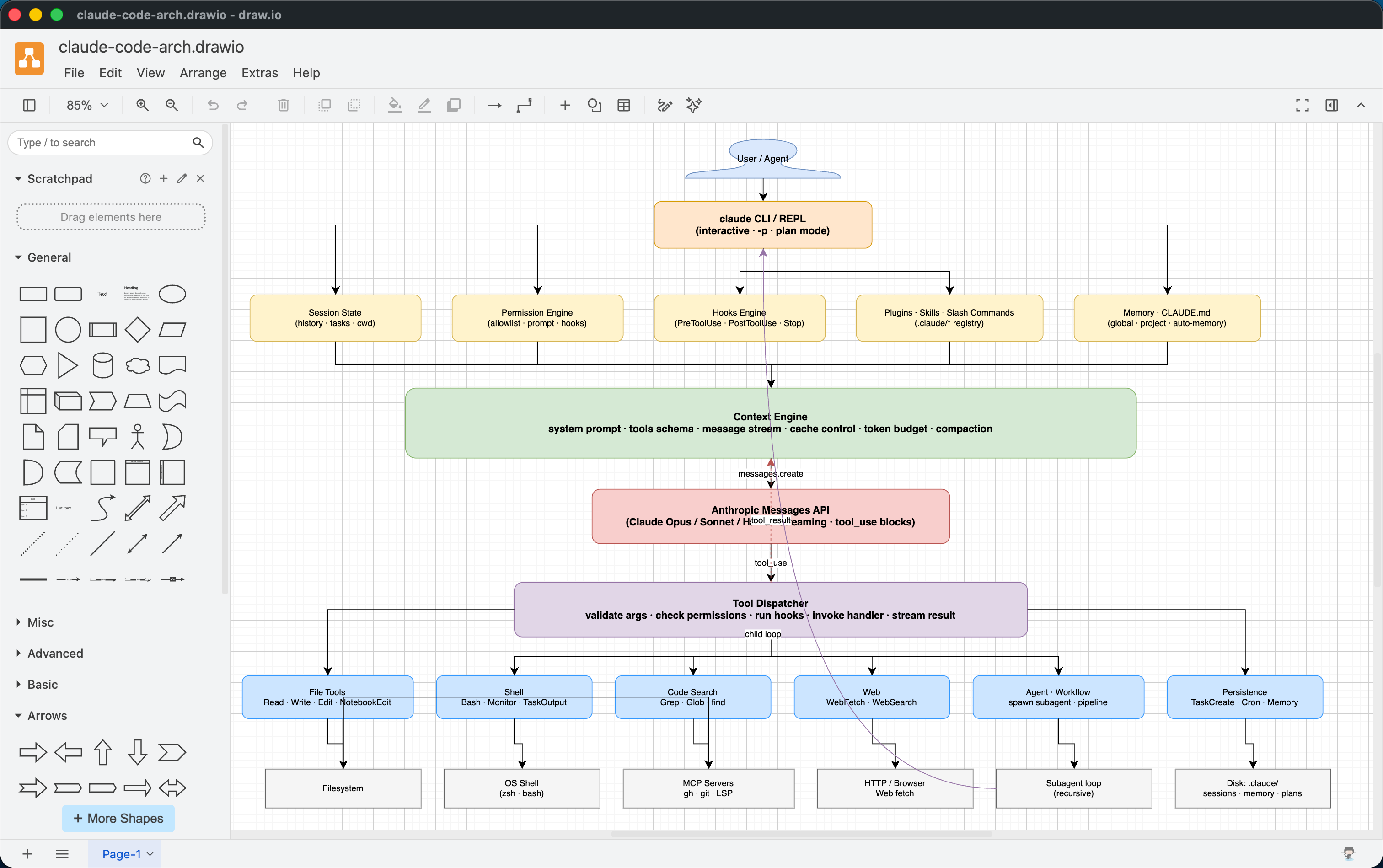Click the Scratchpad add plus icon

[164, 178]
